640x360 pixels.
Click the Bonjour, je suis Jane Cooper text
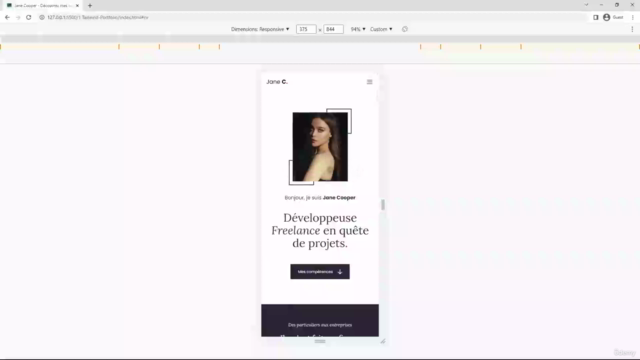[x=320, y=198]
